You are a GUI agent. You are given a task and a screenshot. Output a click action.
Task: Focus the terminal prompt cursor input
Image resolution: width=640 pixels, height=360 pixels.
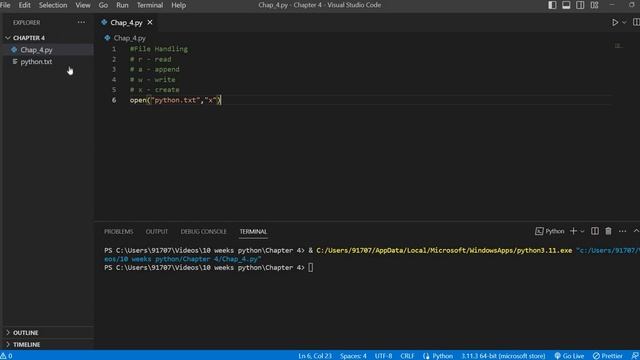[x=311, y=268]
